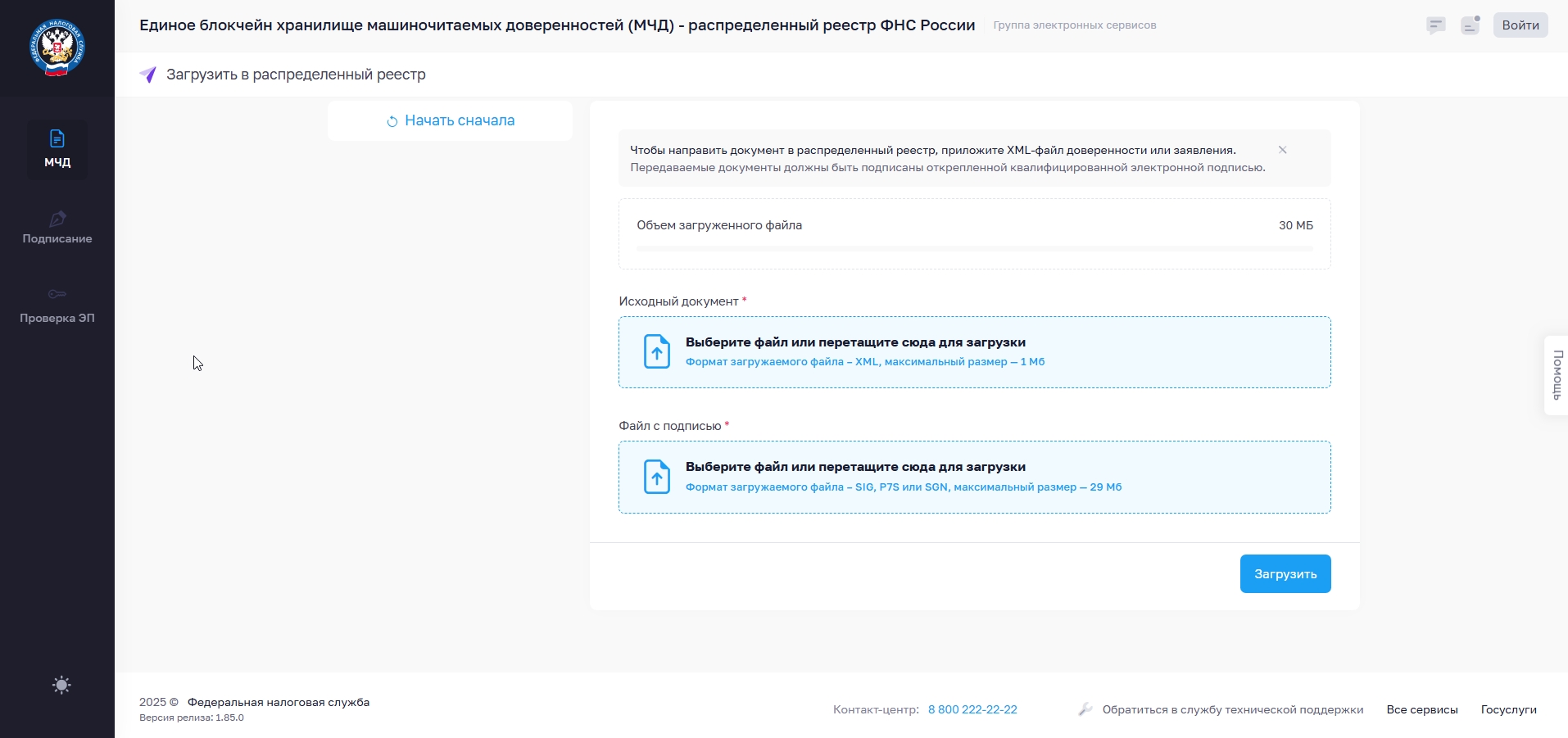Click the Начать сначала restart button
This screenshot has height=738, width=1568.
coord(450,121)
